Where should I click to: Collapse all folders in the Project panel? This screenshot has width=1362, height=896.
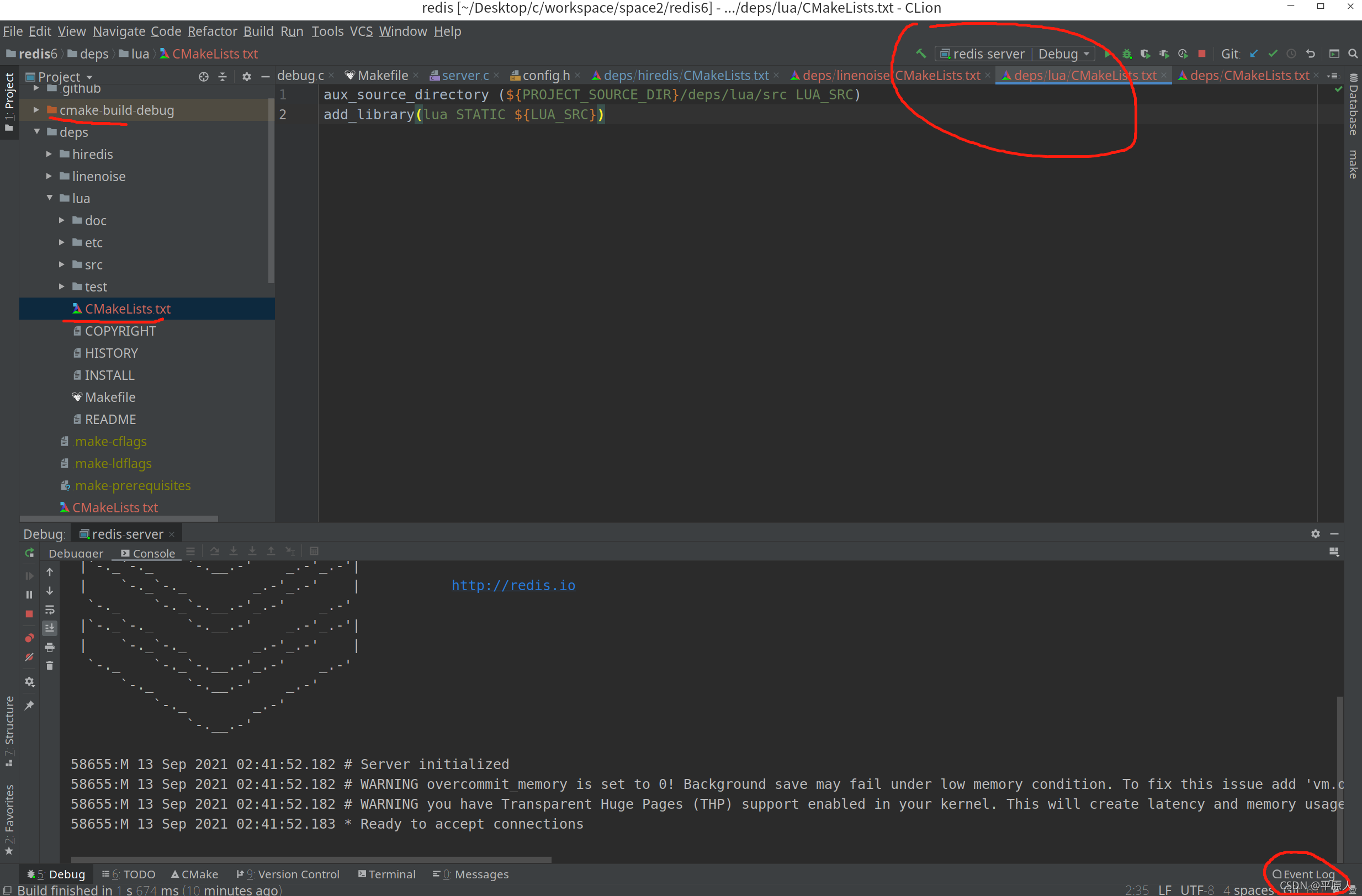[x=222, y=77]
